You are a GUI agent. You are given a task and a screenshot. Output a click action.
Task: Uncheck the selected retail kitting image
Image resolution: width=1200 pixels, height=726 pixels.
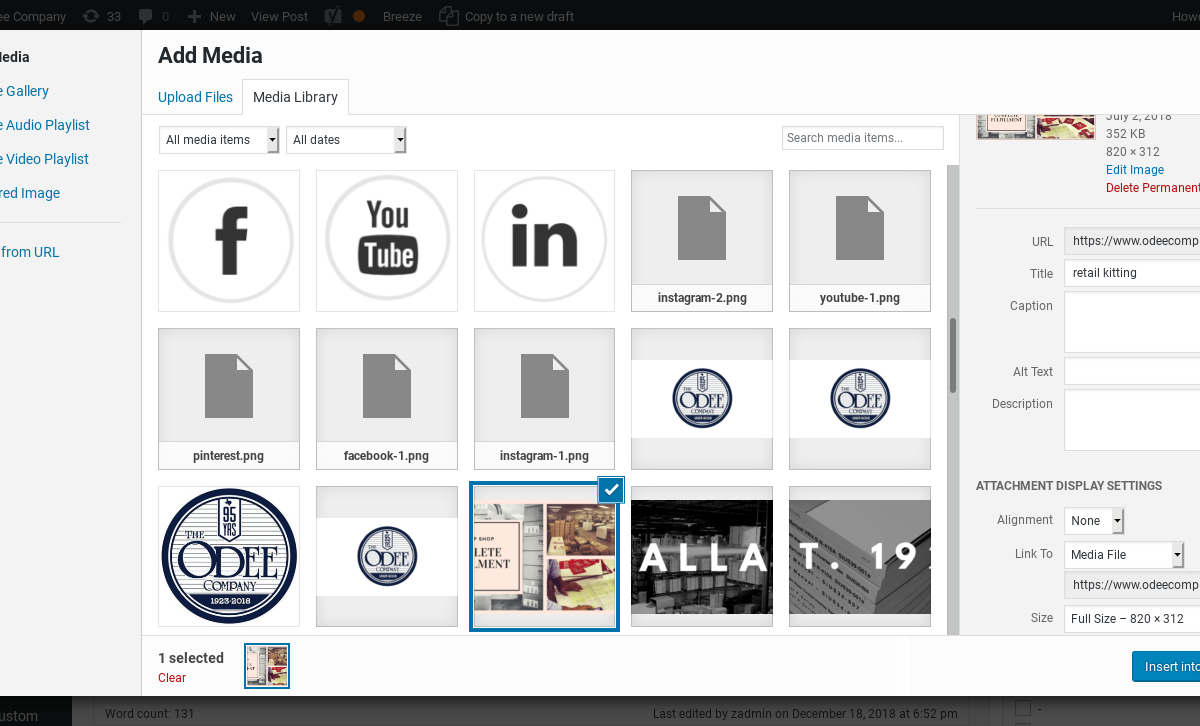click(x=611, y=489)
